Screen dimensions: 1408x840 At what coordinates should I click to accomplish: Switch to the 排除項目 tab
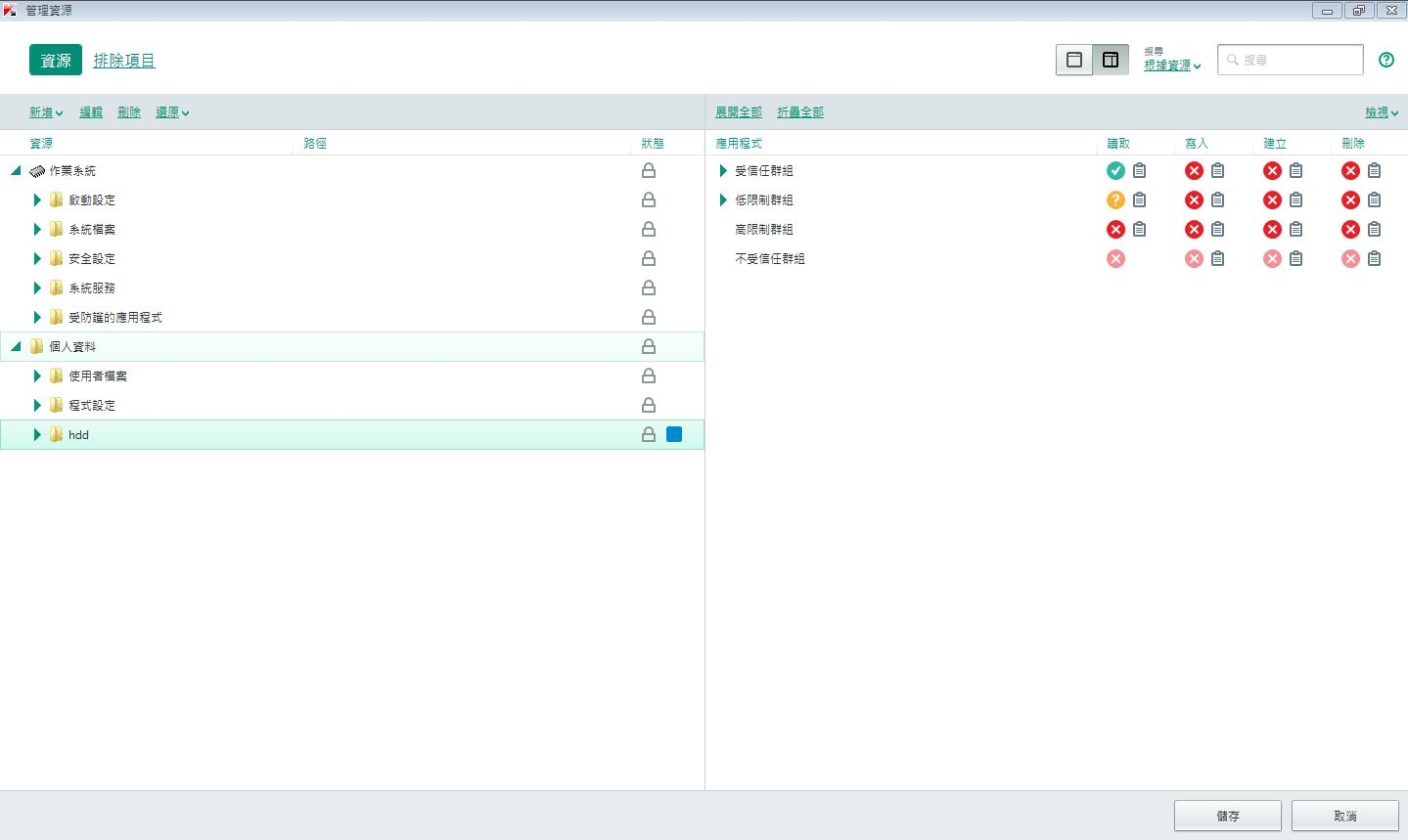124,60
